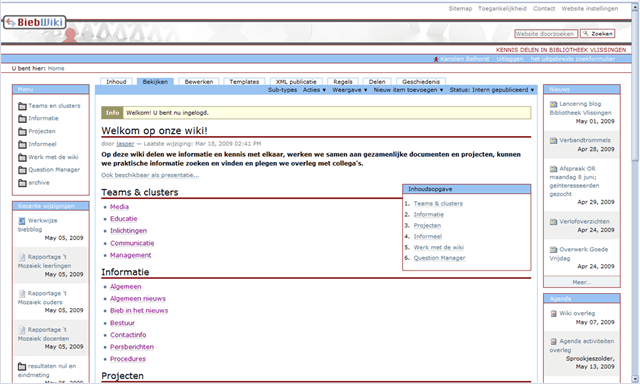The height and width of the screenshot is (384, 640).
Task: Click the Overwerk Goede Vrijdag news icon
Action: point(553,249)
